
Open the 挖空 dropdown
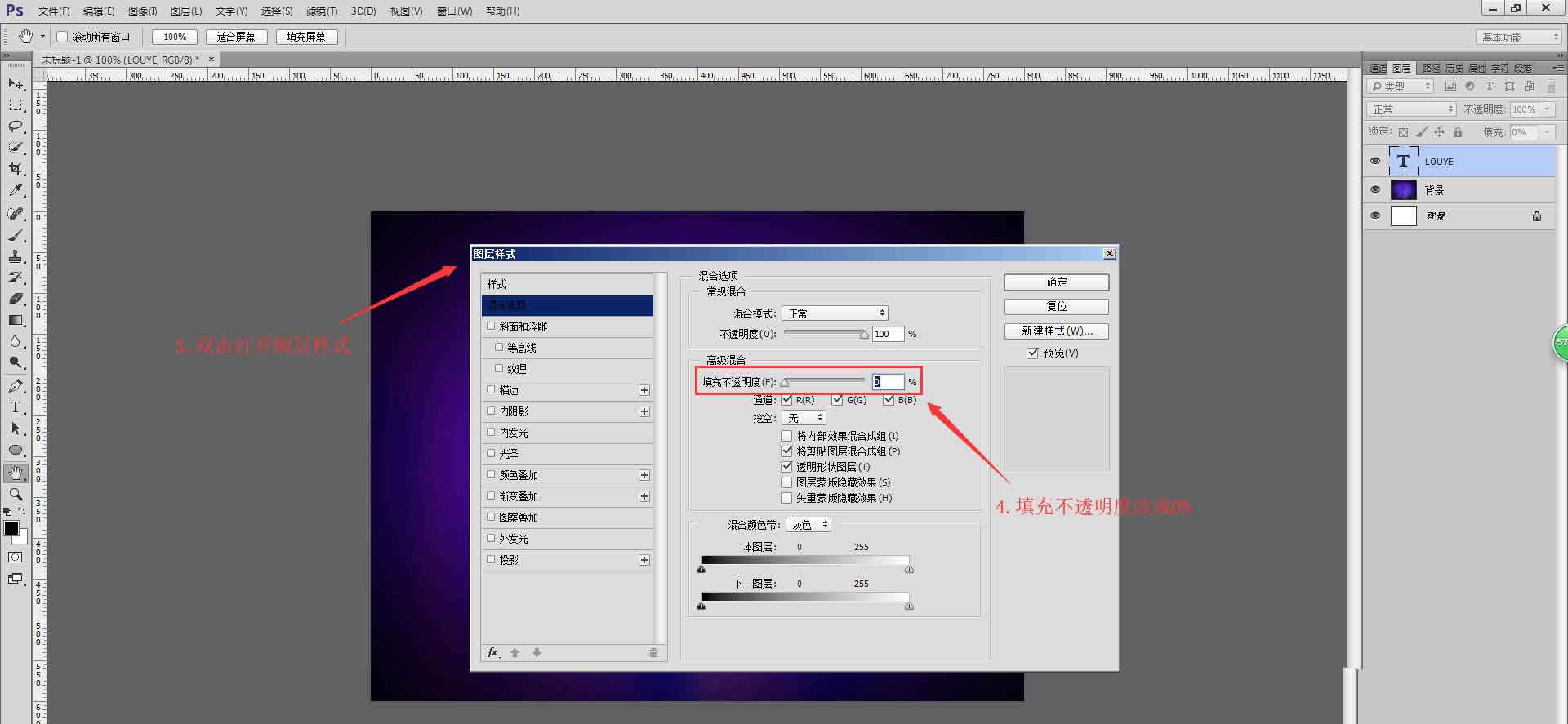coord(804,418)
